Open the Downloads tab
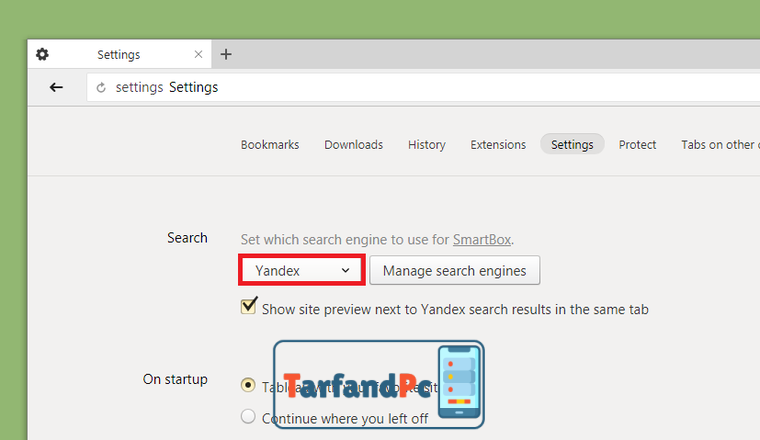The height and width of the screenshot is (440, 760). tap(353, 144)
